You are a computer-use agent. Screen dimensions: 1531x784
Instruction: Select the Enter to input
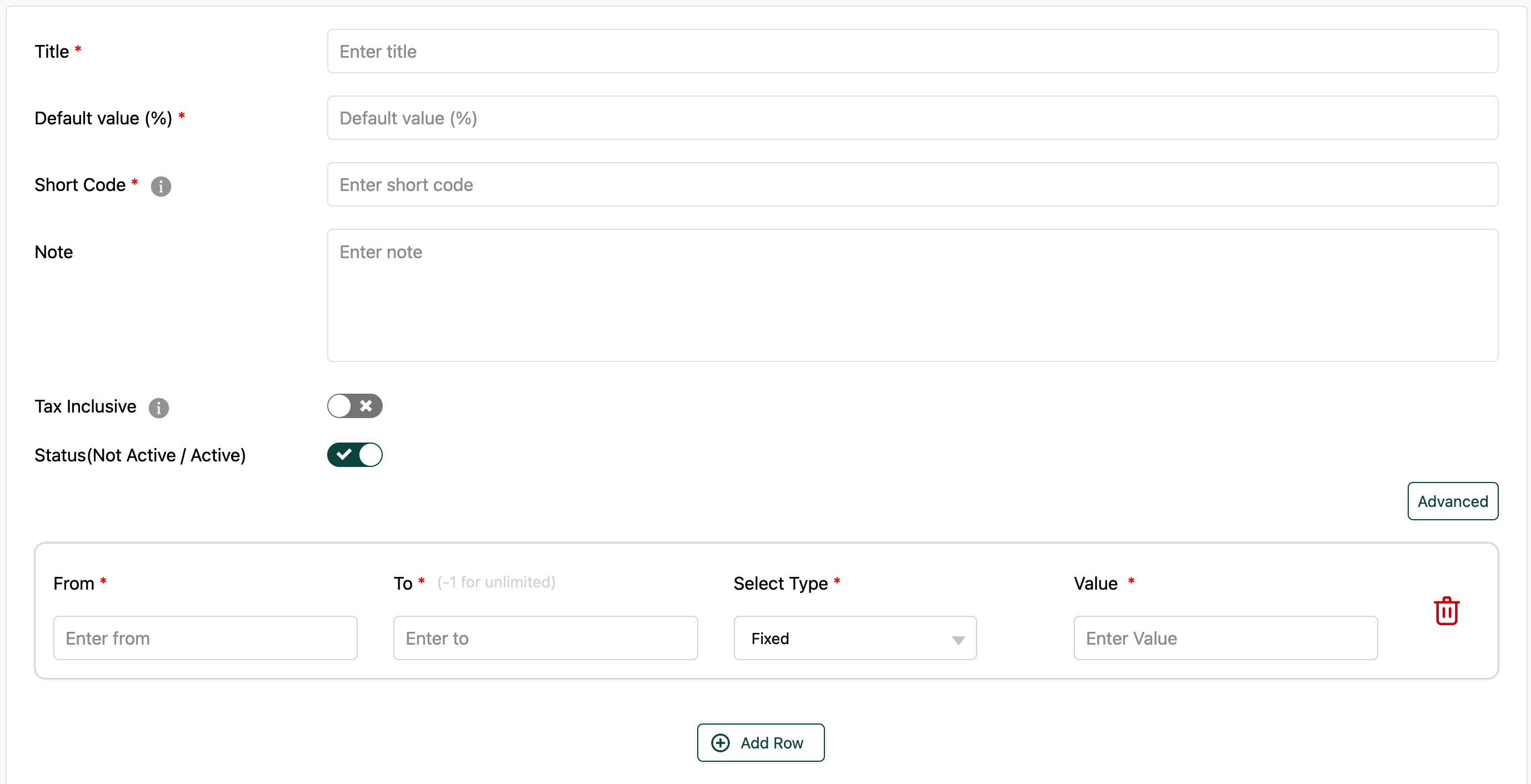(x=545, y=639)
